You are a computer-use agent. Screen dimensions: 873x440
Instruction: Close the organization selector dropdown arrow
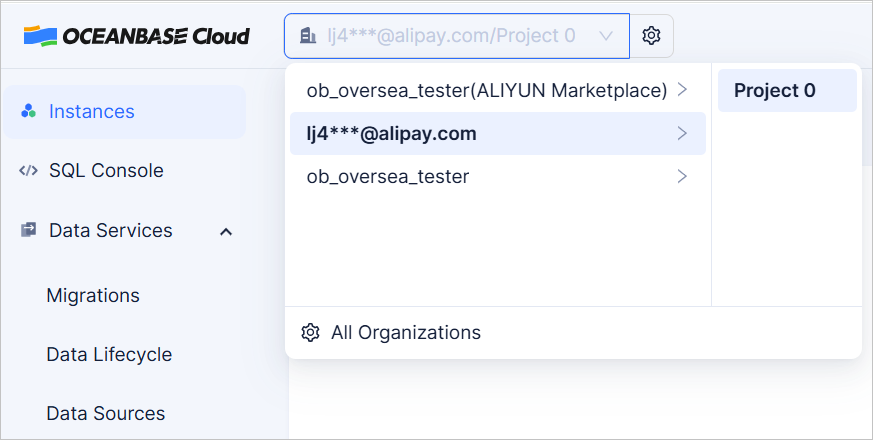(605, 36)
